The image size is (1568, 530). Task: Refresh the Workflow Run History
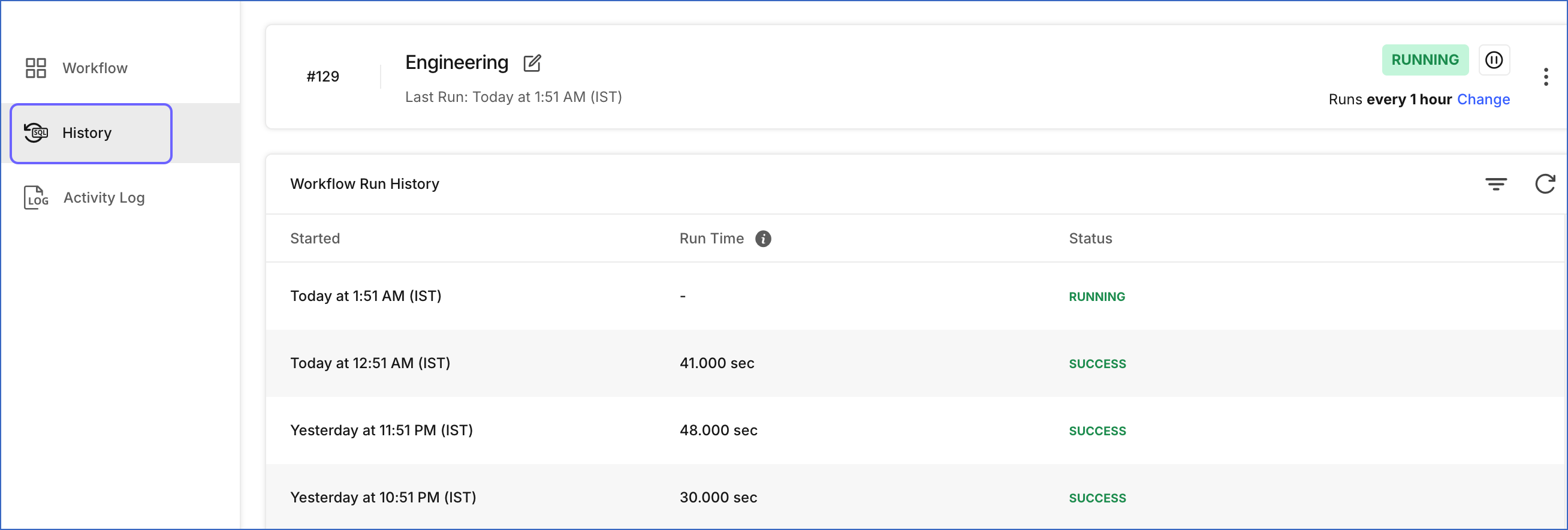[x=1545, y=183]
